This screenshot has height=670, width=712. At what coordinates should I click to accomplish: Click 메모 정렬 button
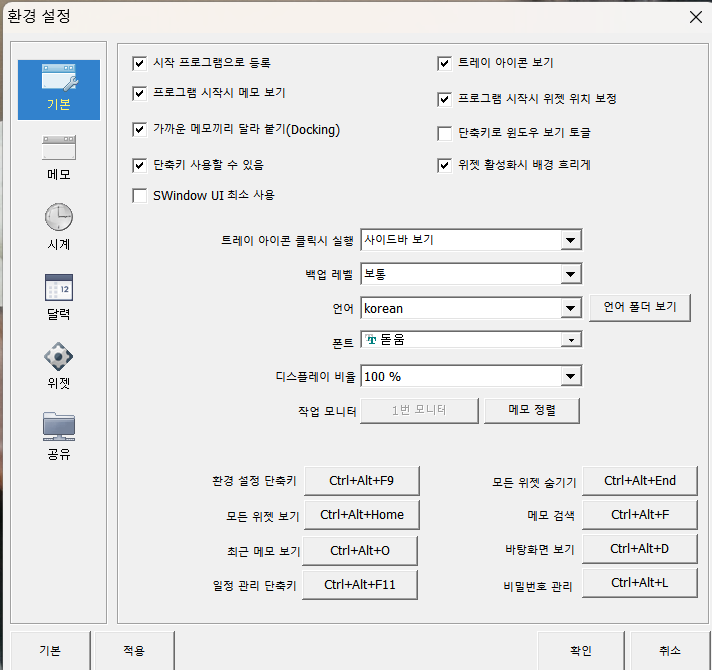(532, 410)
